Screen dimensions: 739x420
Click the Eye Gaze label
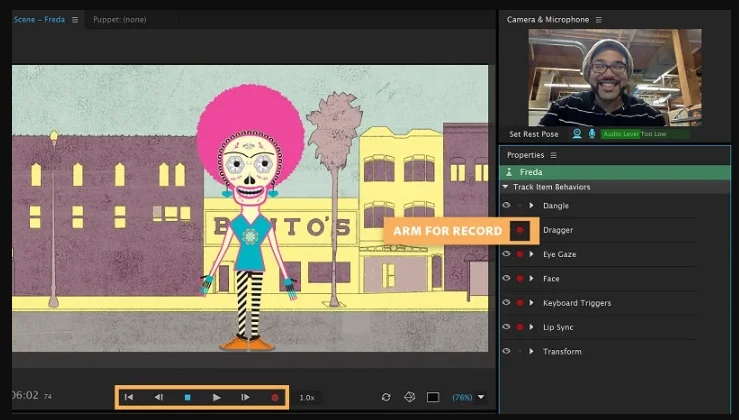point(559,254)
